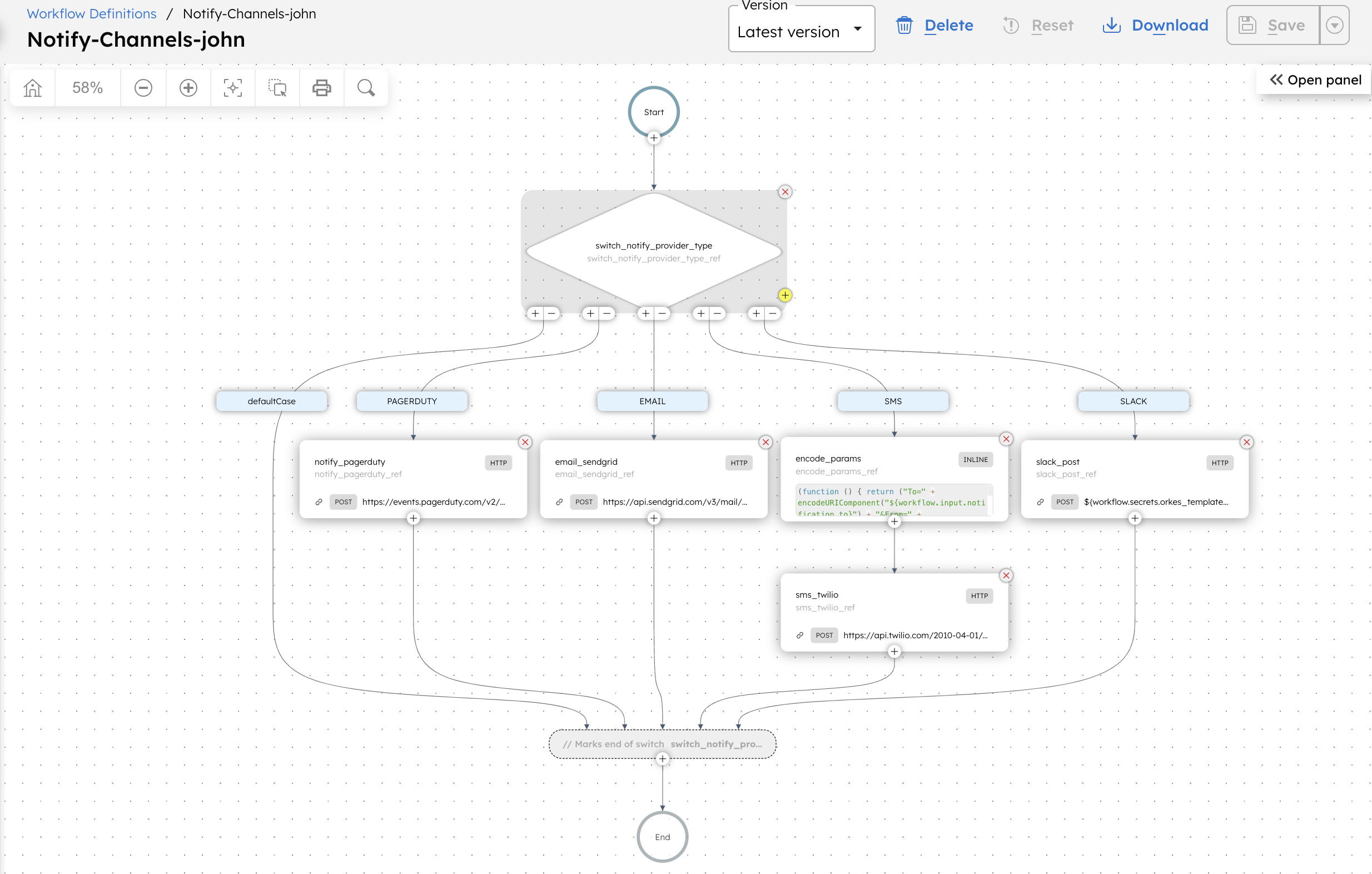Go to Workflow Definitions breadcrumb

pos(92,14)
